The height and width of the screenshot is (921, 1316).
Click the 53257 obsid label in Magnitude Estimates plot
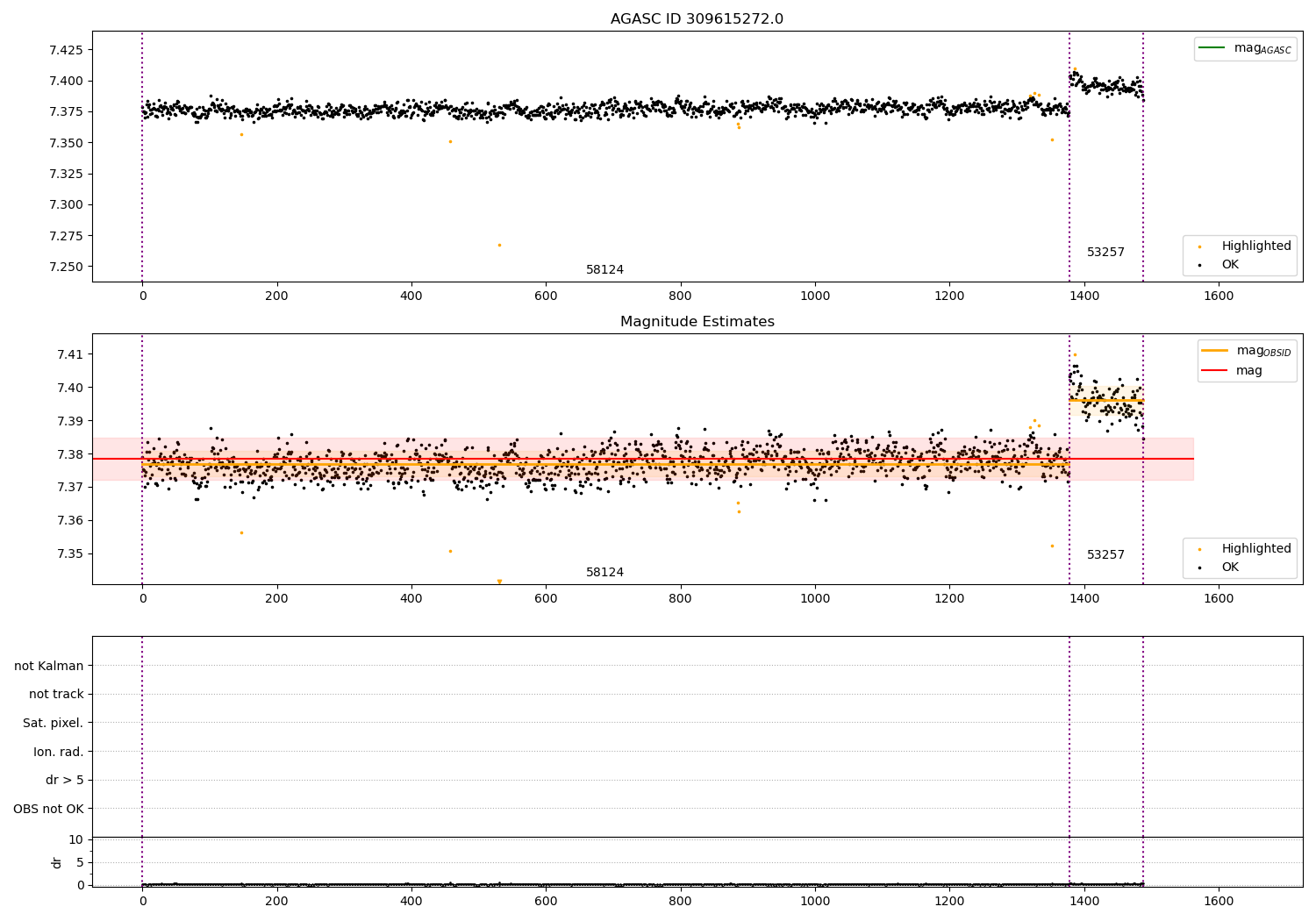coord(1105,555)
